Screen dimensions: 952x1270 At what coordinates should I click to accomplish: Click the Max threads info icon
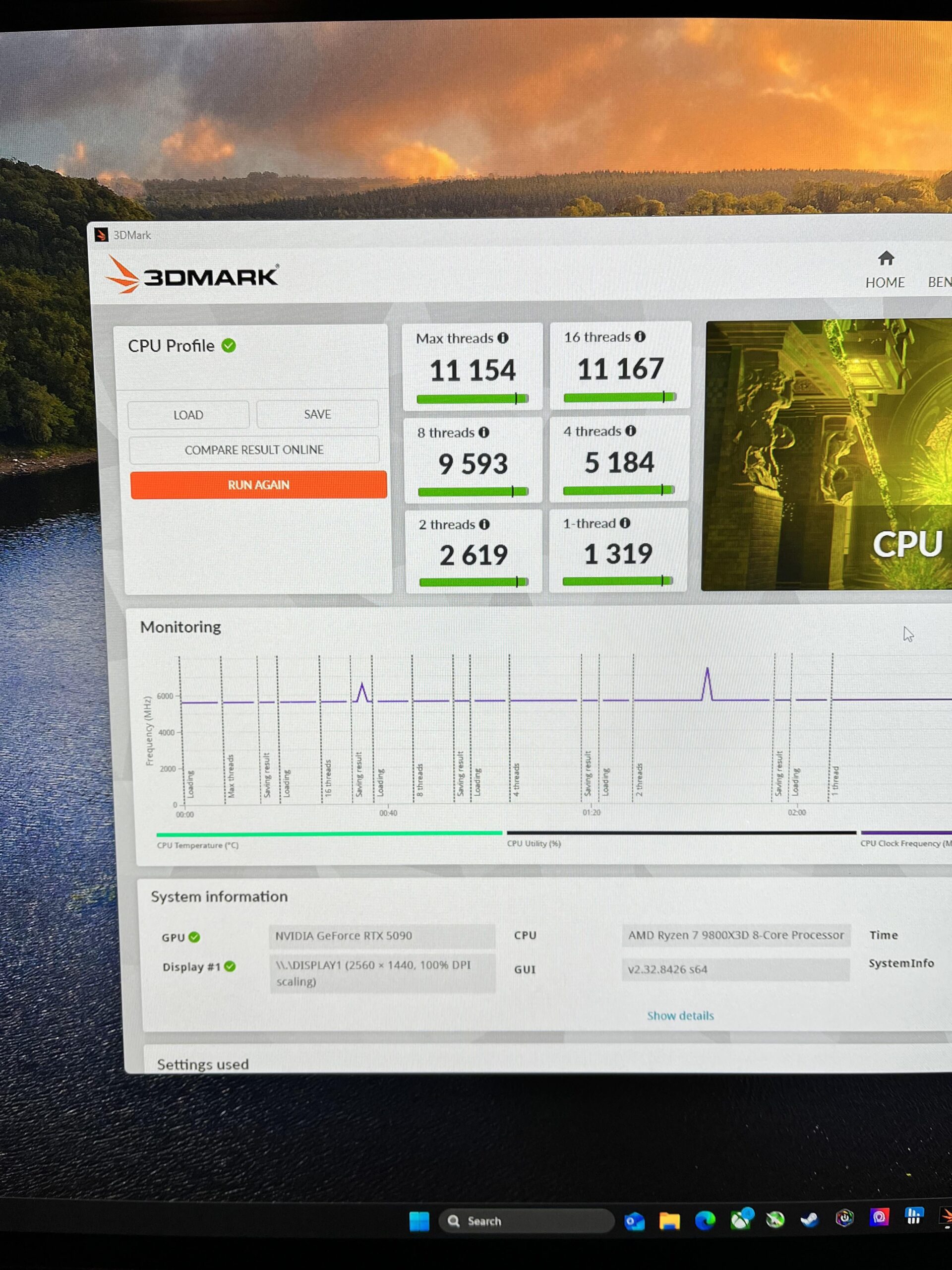tap(503, 338)
